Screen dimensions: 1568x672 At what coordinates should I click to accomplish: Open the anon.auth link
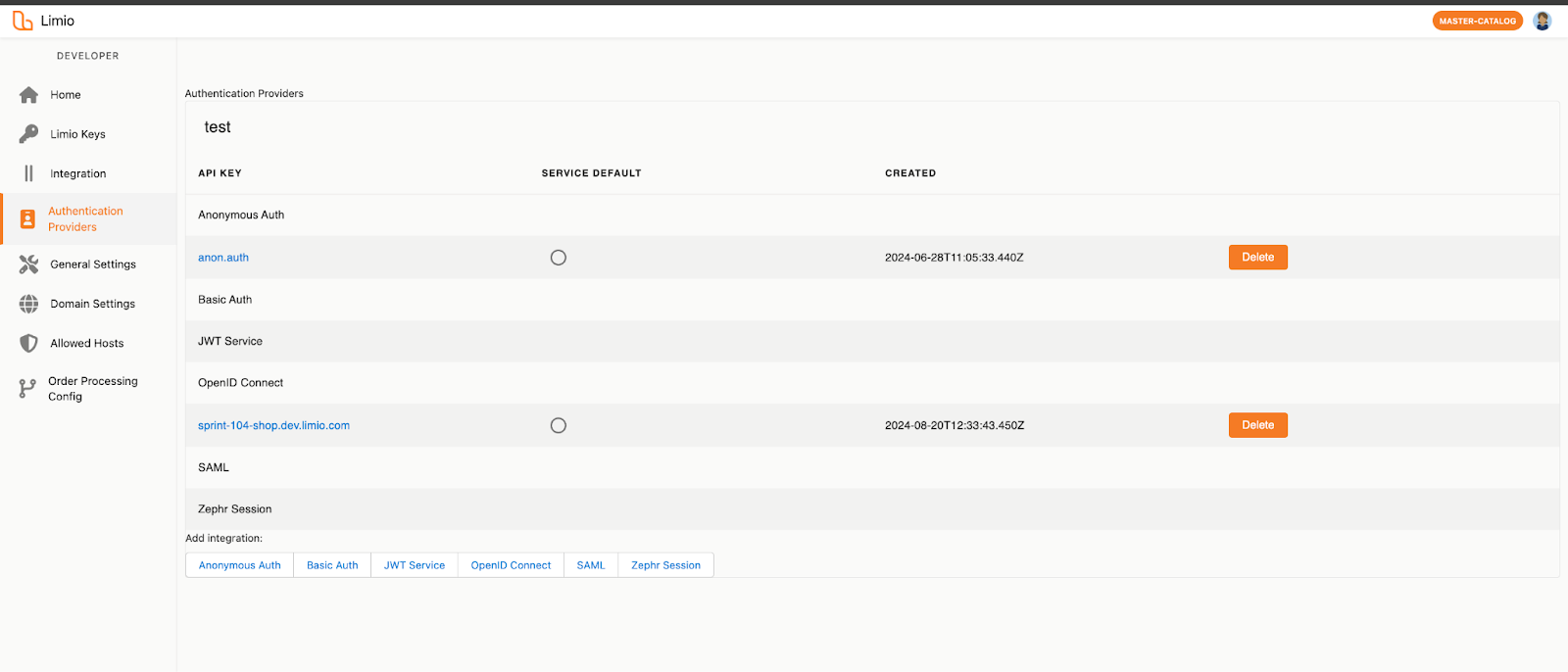[x=223, y=258]
